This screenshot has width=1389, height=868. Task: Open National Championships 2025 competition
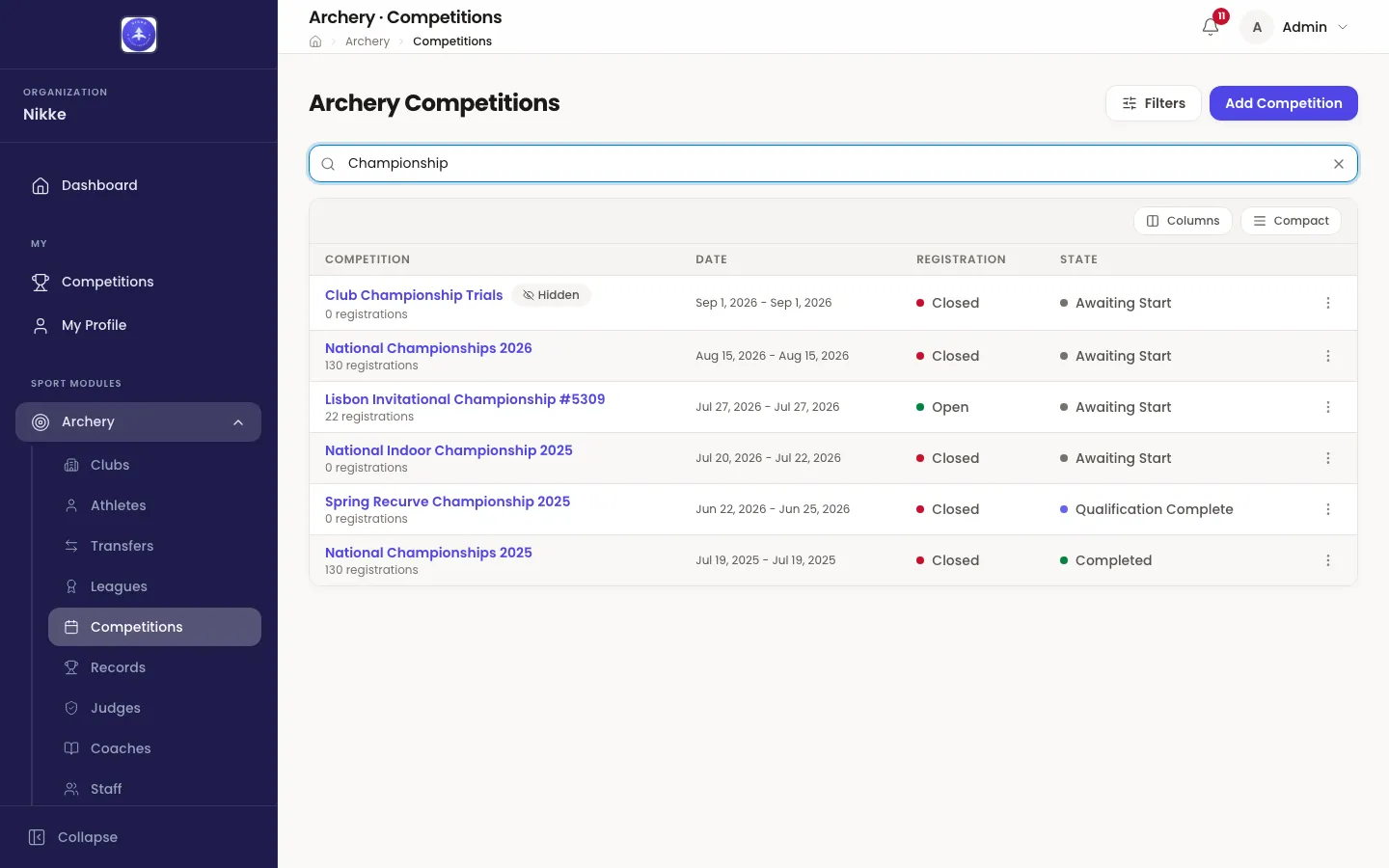(428, 553)
